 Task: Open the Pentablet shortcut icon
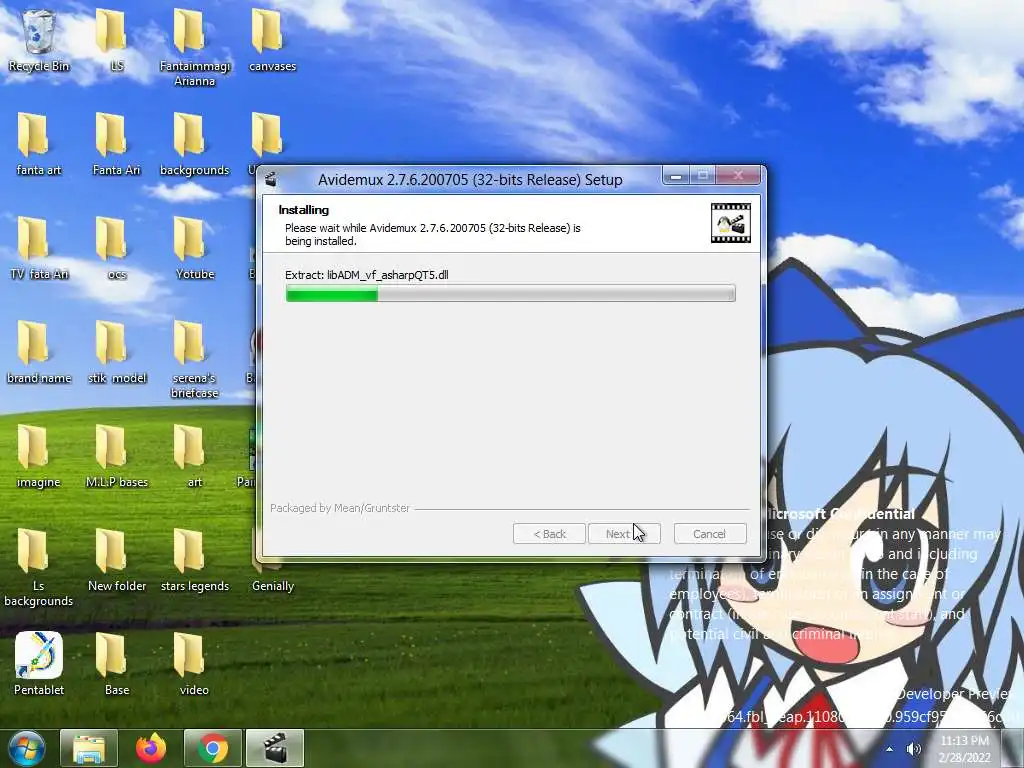coord(39,664)
